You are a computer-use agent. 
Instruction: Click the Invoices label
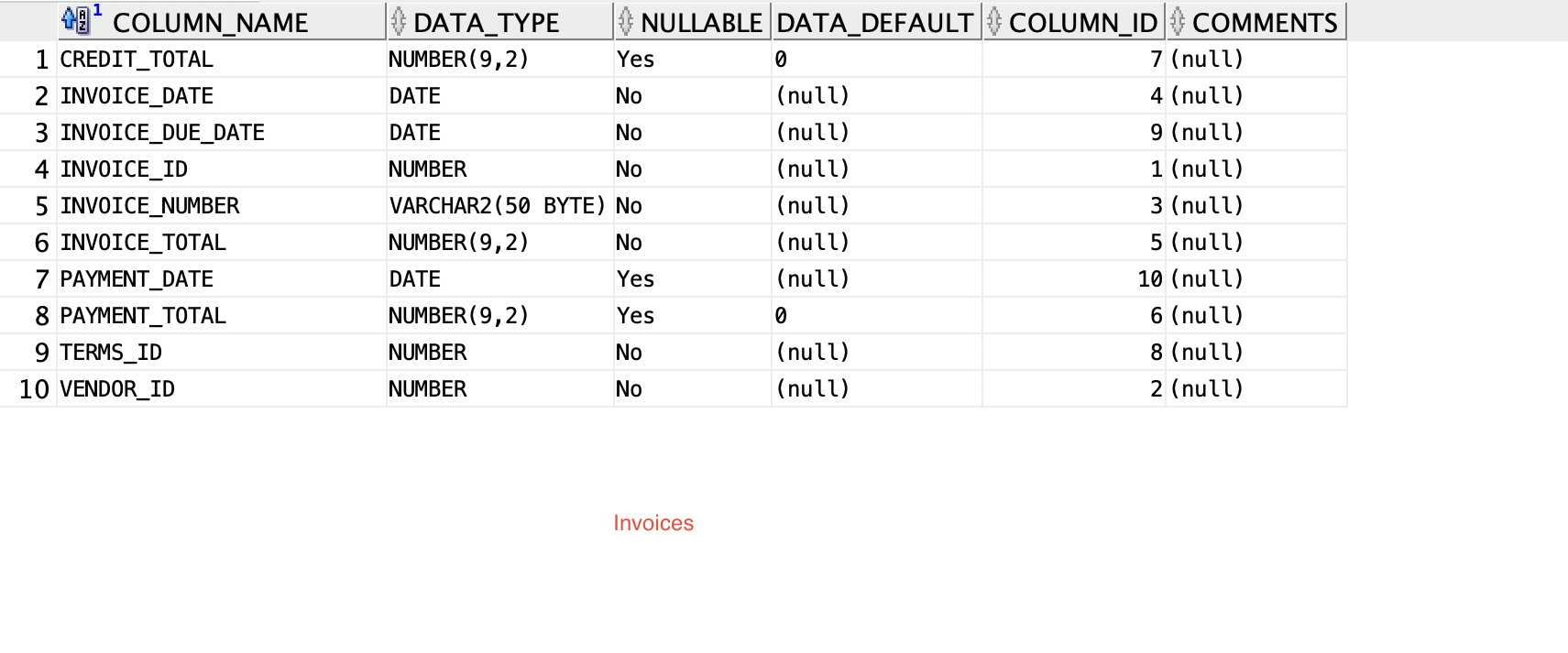653,523
